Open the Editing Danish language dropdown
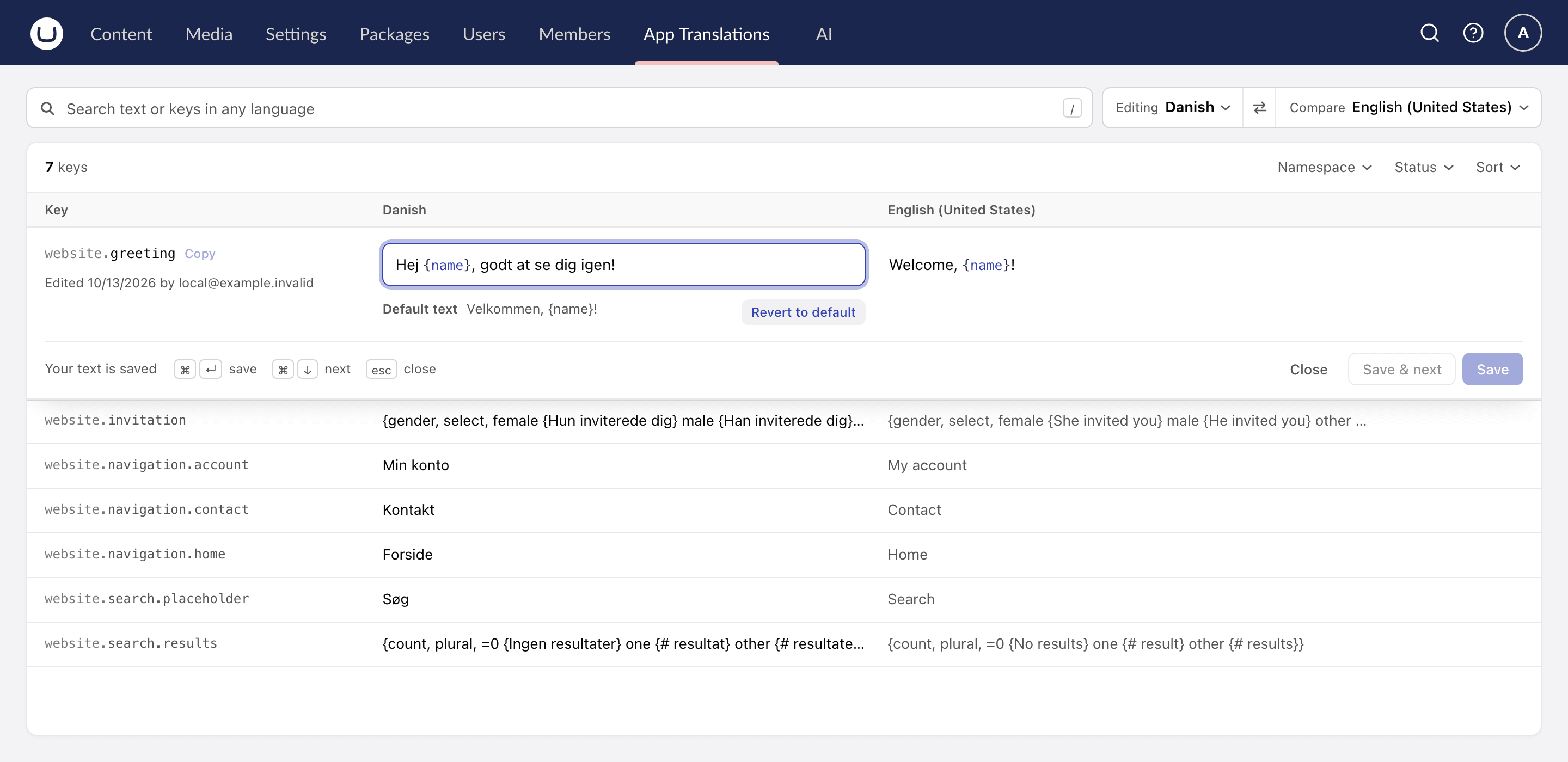This screenshot has height=762, width=1568. point(1173,108)
